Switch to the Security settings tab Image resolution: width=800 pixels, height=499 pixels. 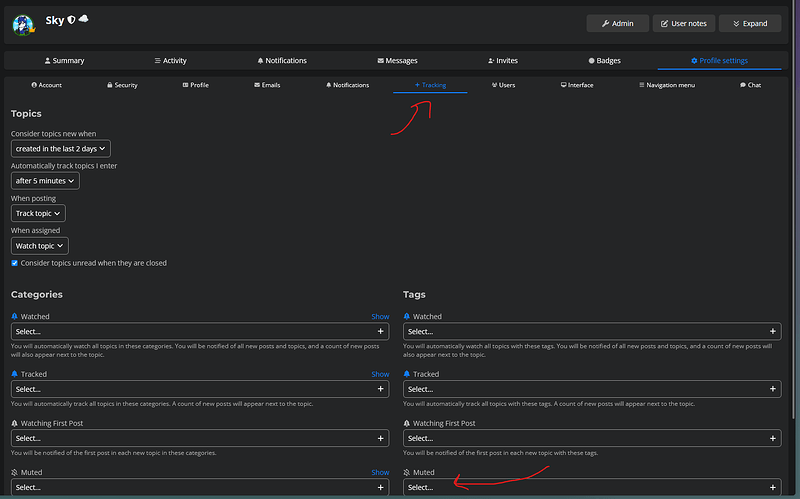pos(122,85)
